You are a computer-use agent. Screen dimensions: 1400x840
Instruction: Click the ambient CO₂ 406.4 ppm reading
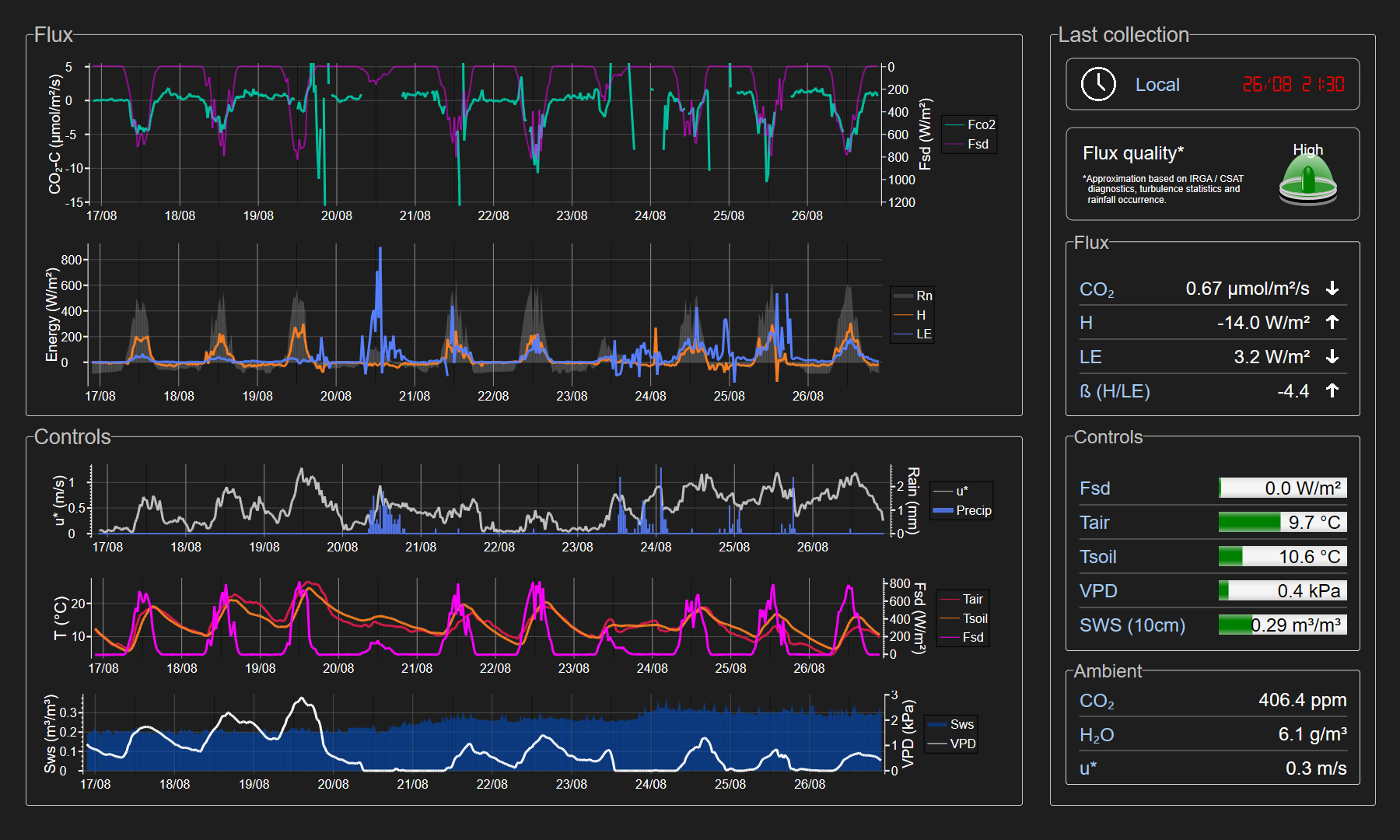1302,700
